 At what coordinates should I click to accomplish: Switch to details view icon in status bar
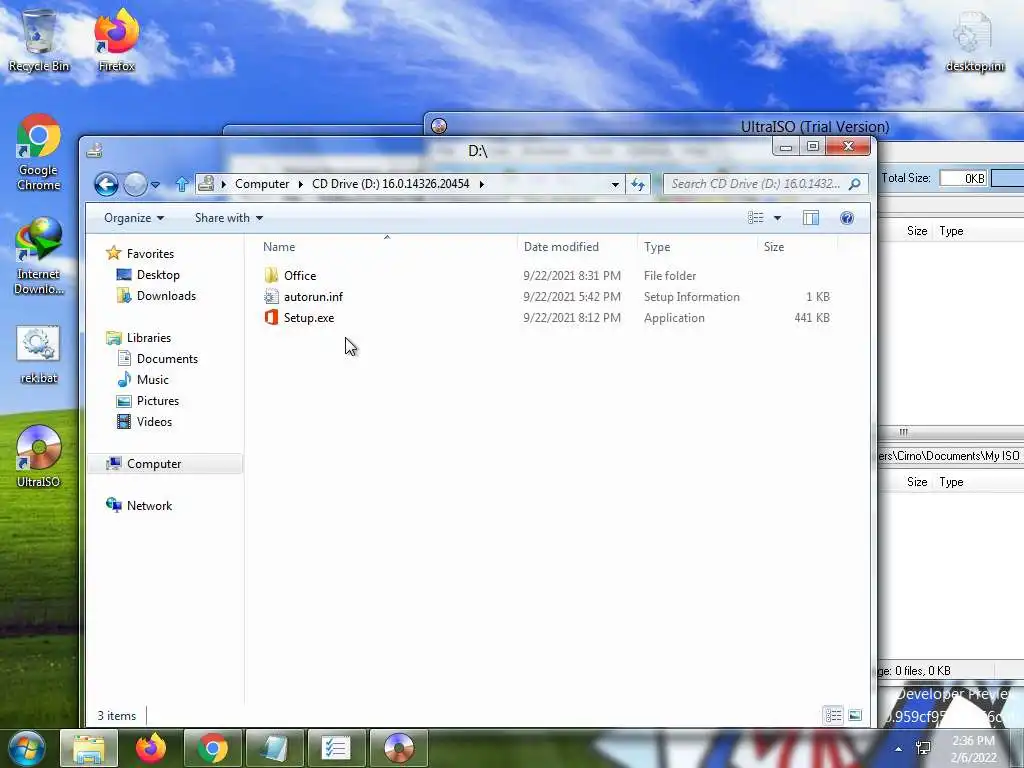tap(833, 716)
